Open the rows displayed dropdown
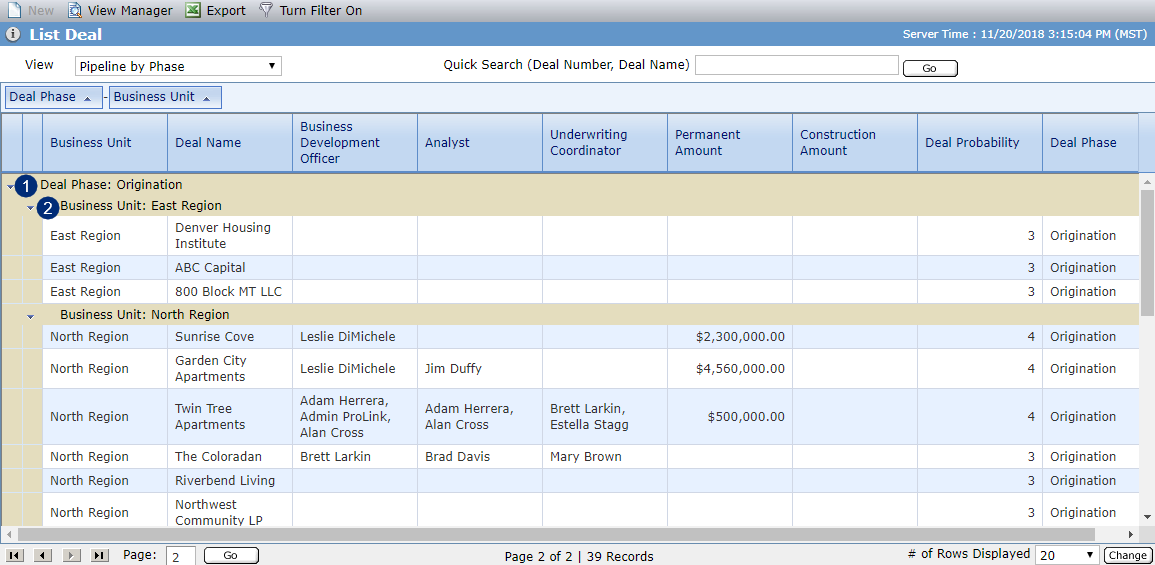1155x565 pixels. (1067, 555)
